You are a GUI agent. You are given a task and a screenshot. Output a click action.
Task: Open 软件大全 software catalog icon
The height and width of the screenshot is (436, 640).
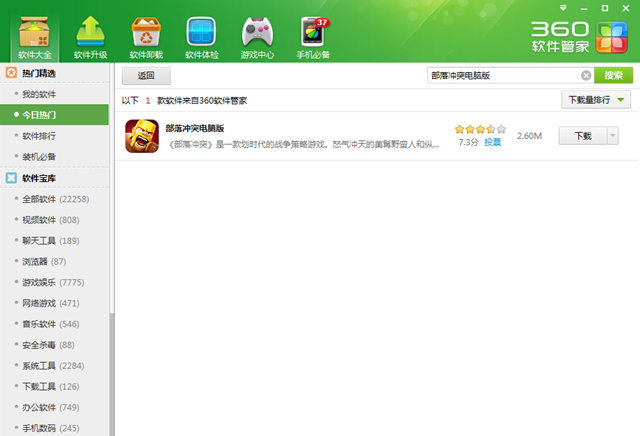coord(35,38)
